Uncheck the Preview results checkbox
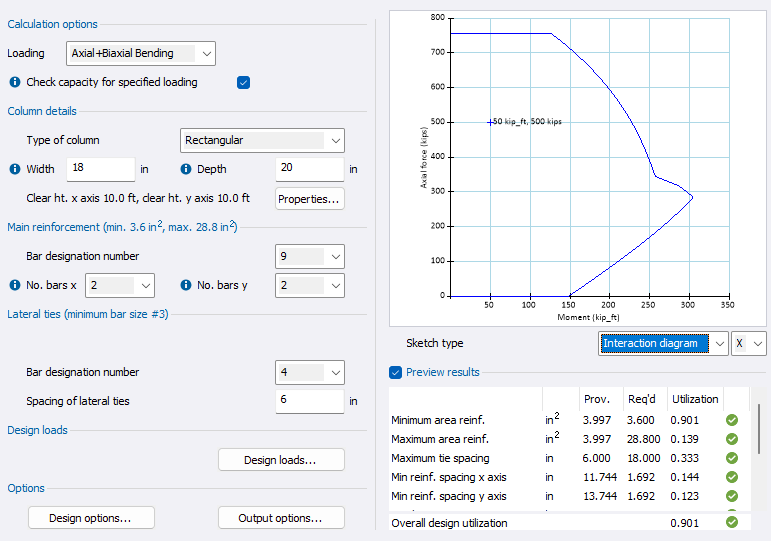Viewport: 771px width, 541px height. pyautogui.click(x=395, y=372)
